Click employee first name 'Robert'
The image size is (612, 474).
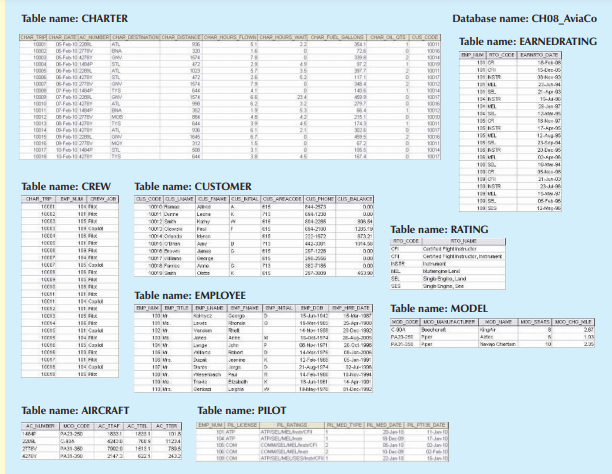tap(236, 353)
